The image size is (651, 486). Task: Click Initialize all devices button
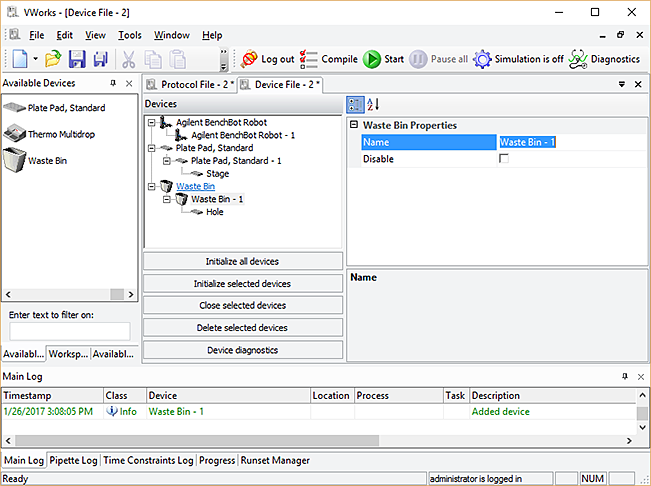pyautogui.click(x=243, y=262)
